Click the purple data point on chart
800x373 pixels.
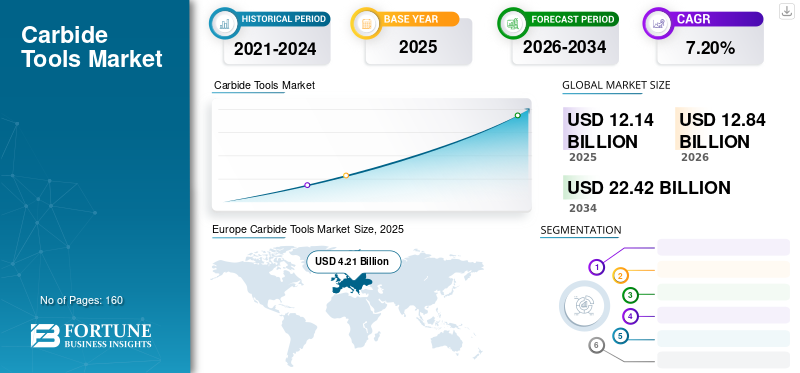click(307, 185)
